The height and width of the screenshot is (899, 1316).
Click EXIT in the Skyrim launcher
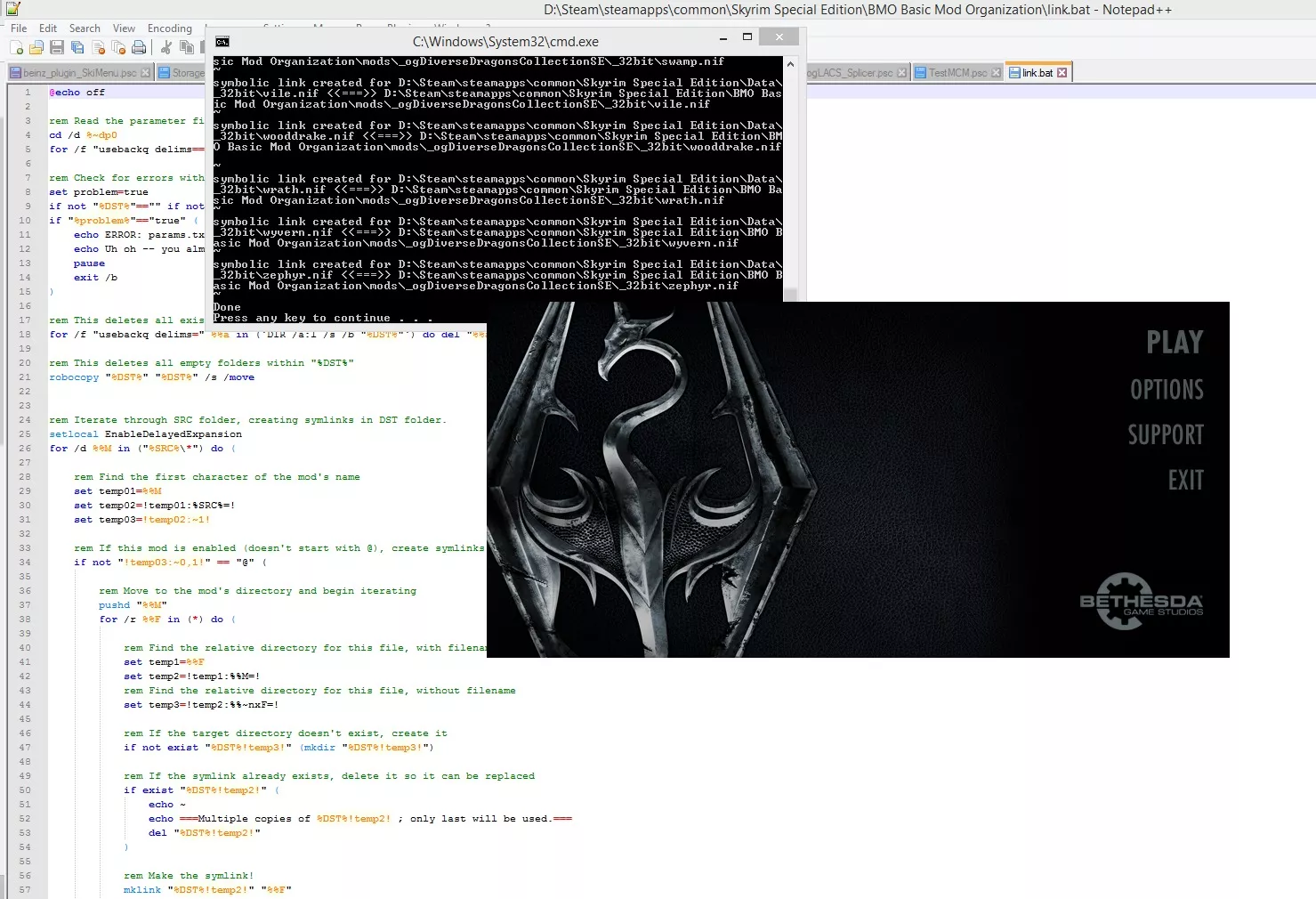(x=1186, y=481)
